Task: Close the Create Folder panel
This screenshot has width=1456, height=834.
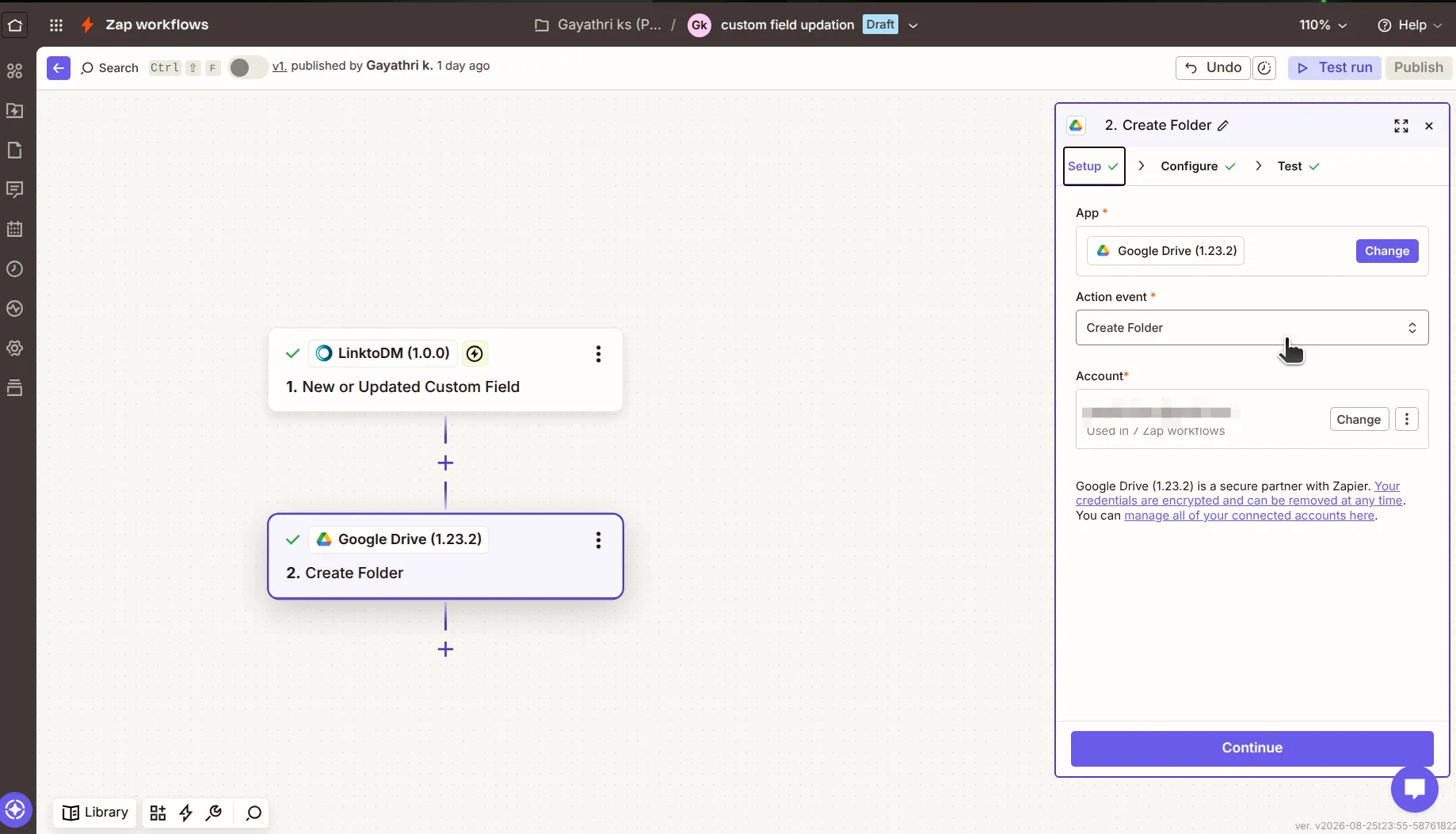Action: click(x=1429, y=126)
